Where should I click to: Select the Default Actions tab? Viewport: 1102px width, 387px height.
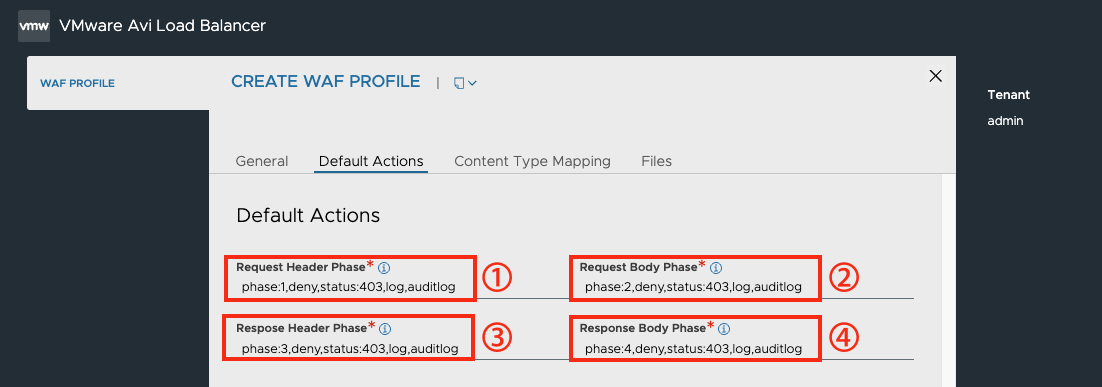(x=371, y=161)
